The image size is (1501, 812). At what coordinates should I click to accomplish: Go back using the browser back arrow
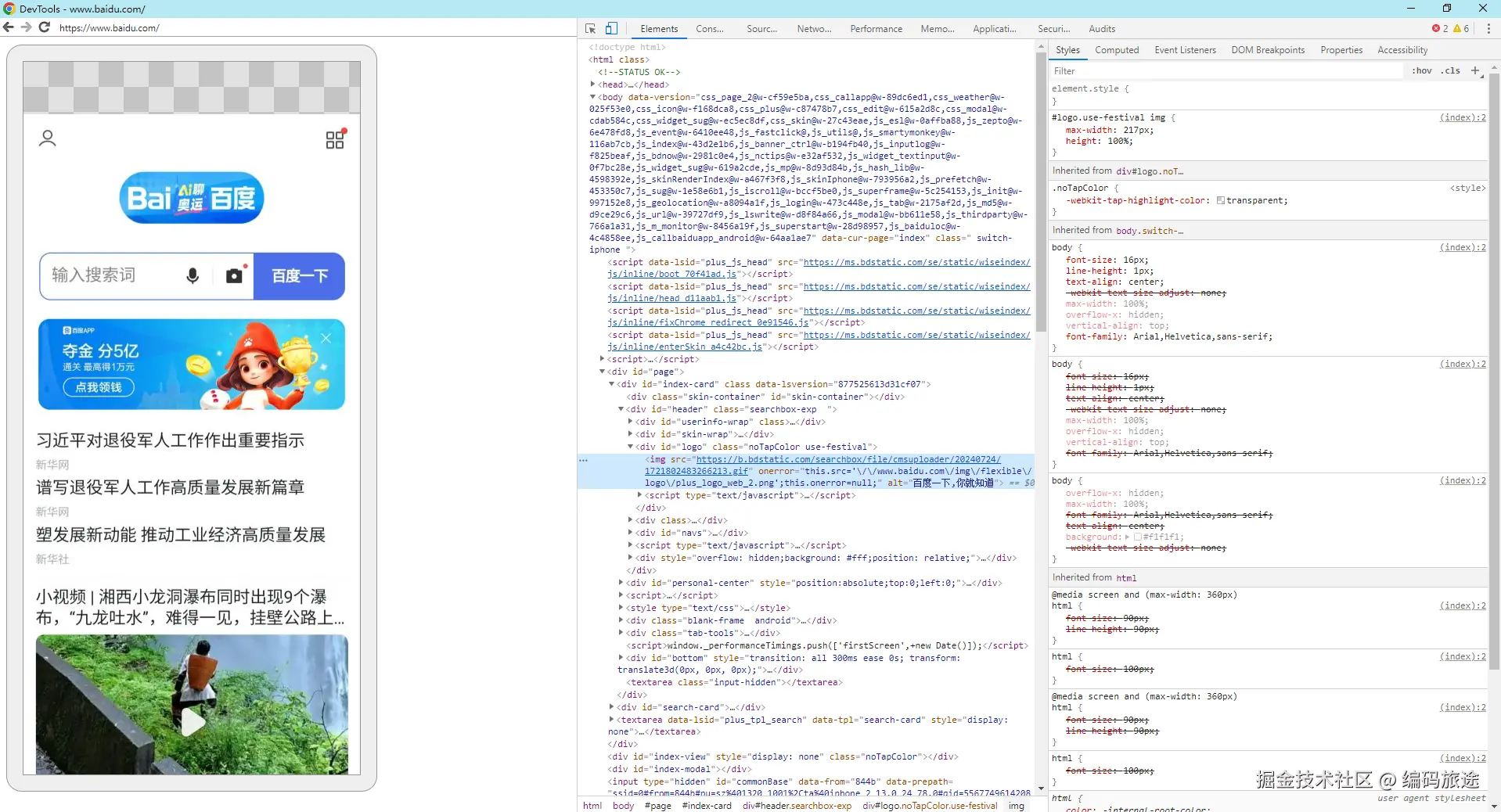(x=9, y=27)
